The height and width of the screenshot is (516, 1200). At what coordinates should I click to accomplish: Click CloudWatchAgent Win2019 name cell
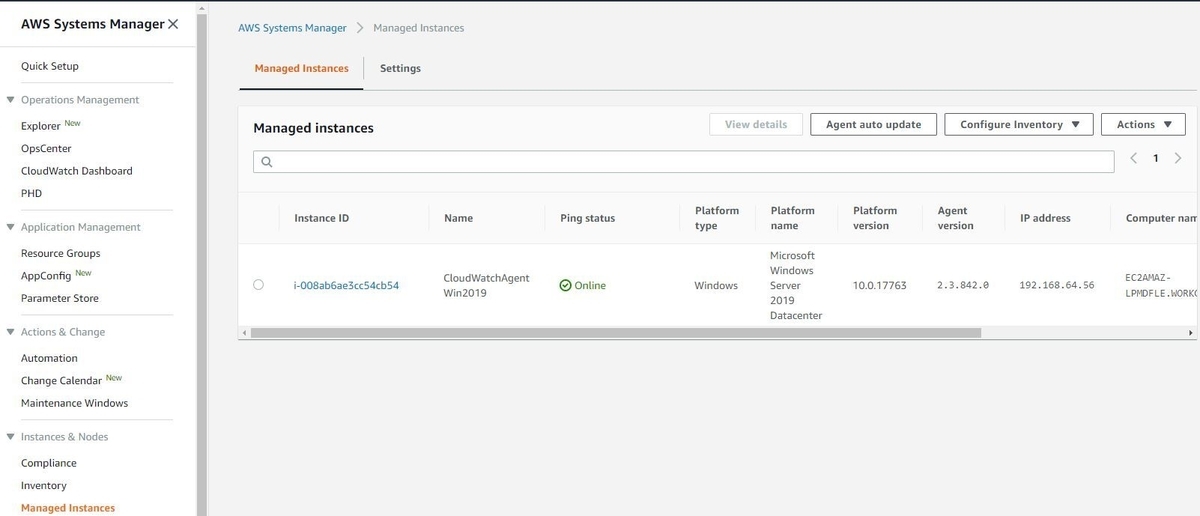[x=486, y=285]
